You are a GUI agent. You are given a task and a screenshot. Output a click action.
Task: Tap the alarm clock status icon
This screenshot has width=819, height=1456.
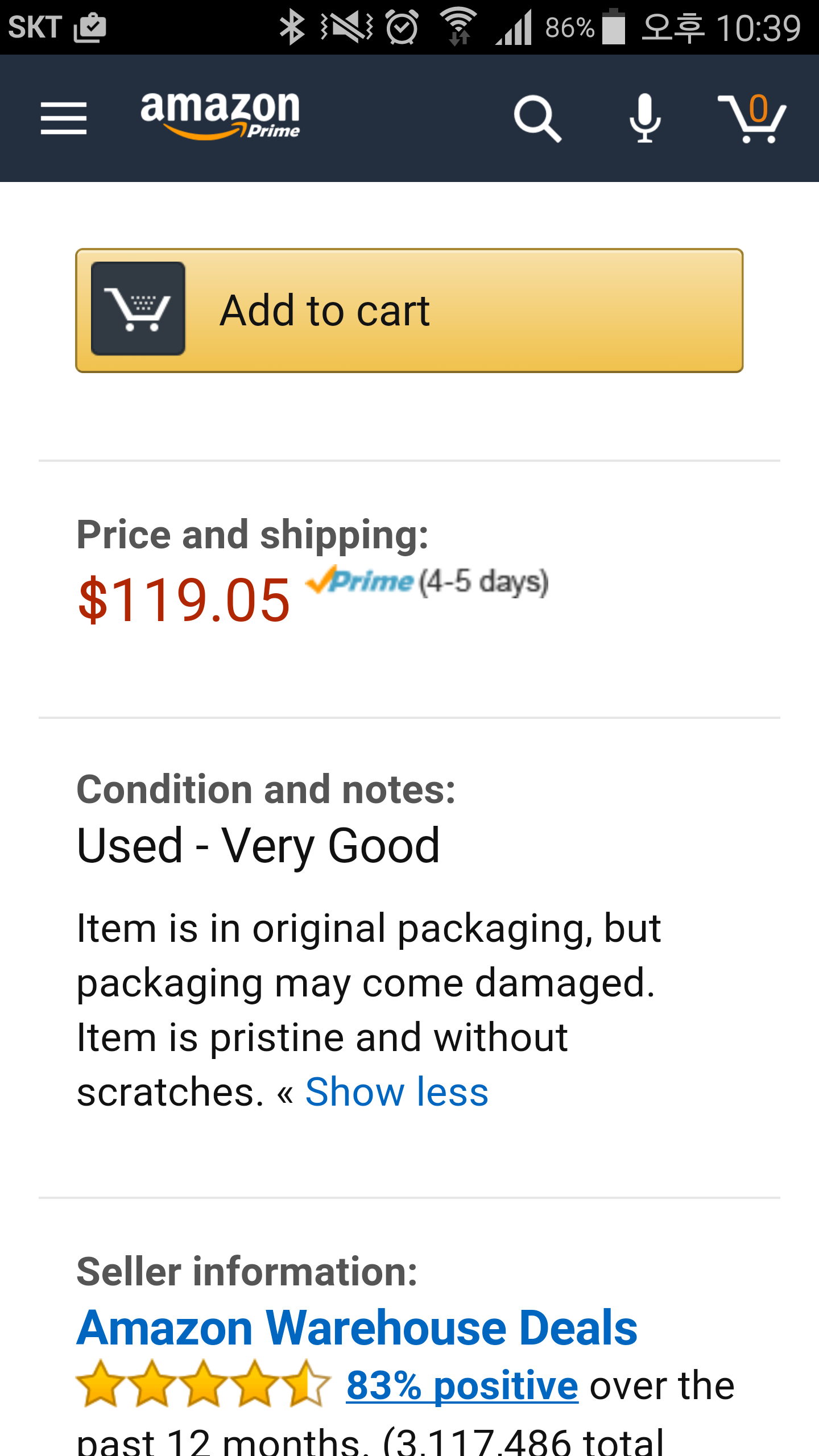tap(402, 27)
